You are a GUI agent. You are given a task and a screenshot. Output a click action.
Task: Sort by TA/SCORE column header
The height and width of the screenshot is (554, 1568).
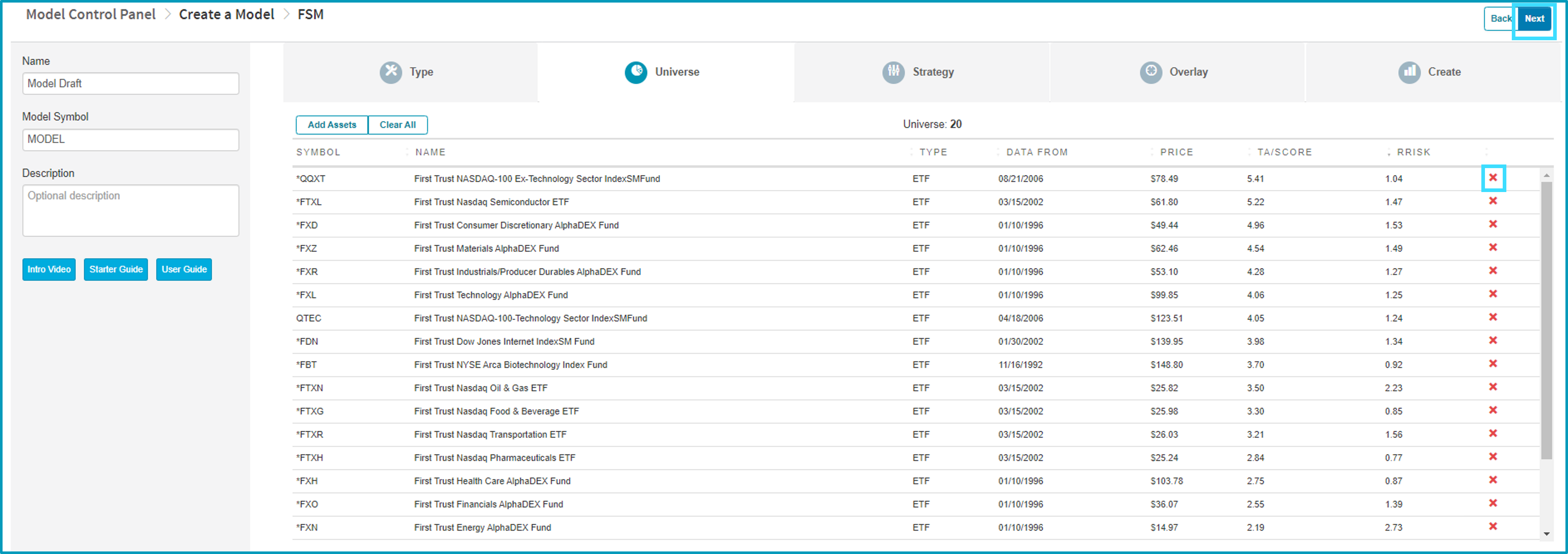pyautogui.click(x=1284, y=152)
